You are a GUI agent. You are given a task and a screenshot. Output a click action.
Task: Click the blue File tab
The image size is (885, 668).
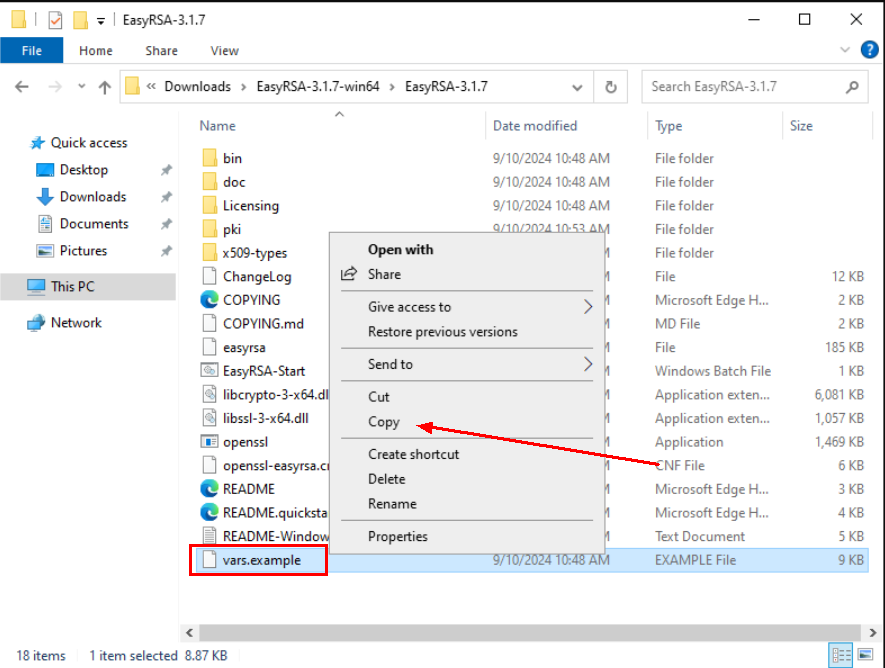pyautogui.click(x=31, y=51)
